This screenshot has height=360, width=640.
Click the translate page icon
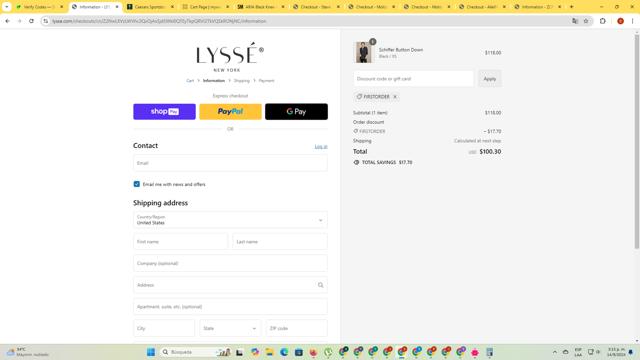tap(575, 21)
